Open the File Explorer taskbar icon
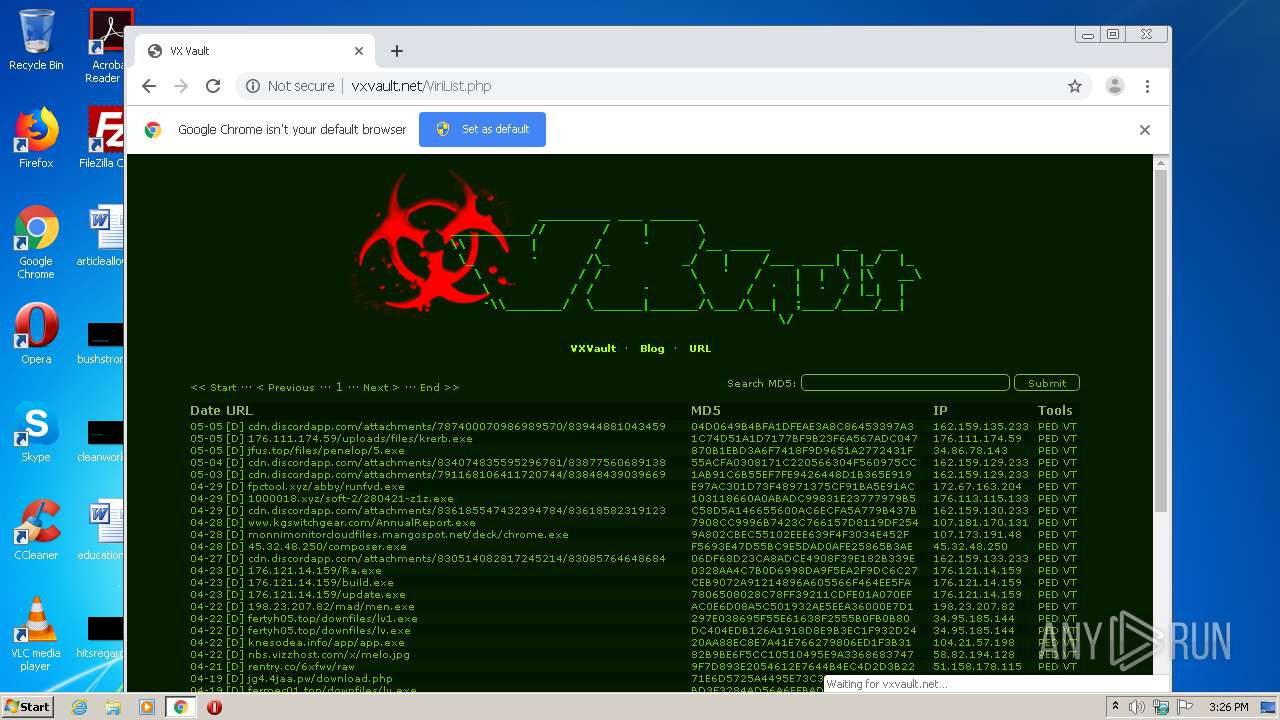Viewport: 1280px width, 720px height. tap(113, 707)
